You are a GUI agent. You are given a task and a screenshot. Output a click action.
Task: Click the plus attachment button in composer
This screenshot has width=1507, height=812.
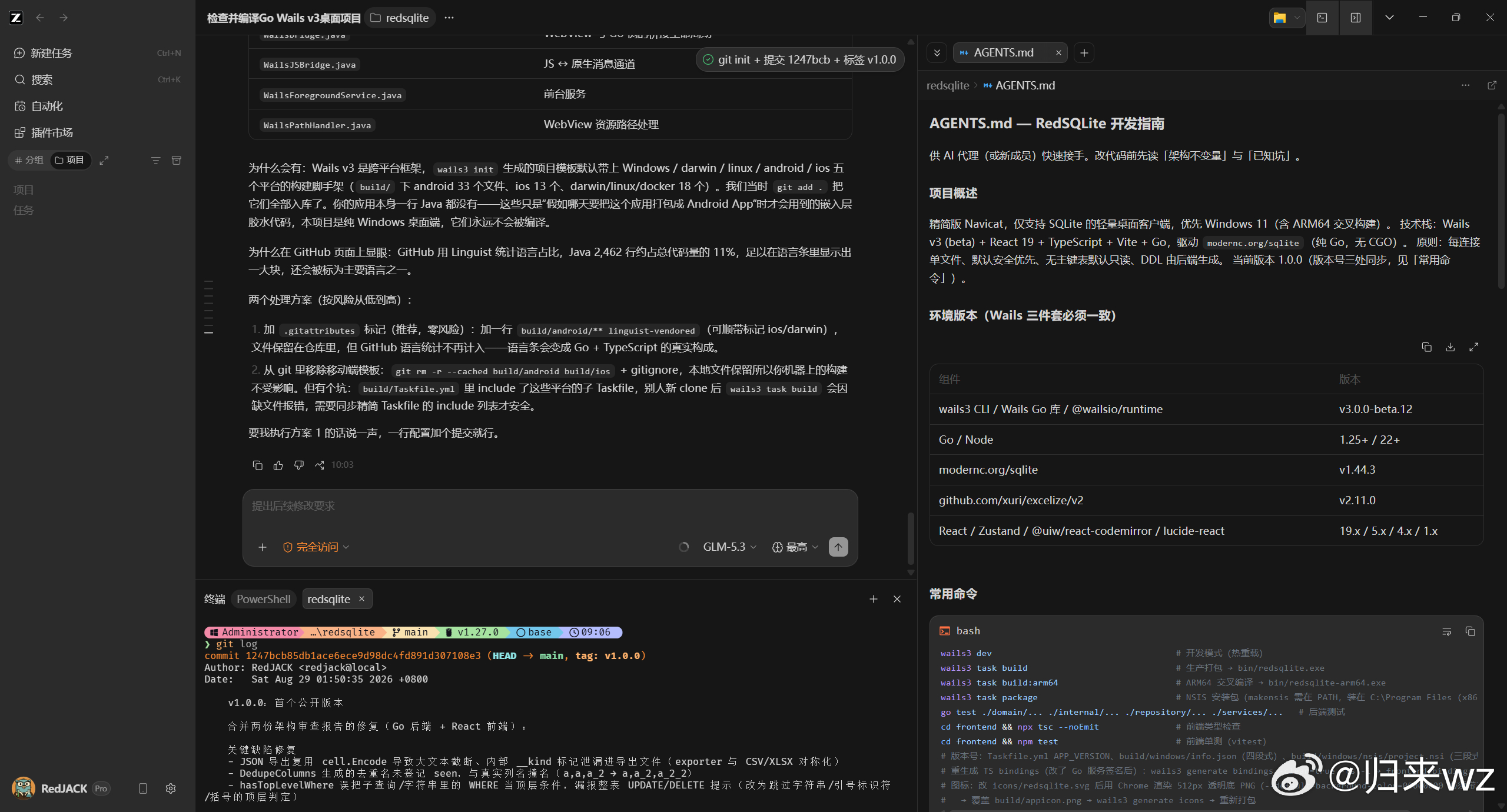pyautogui.click(x=263, y=547)
